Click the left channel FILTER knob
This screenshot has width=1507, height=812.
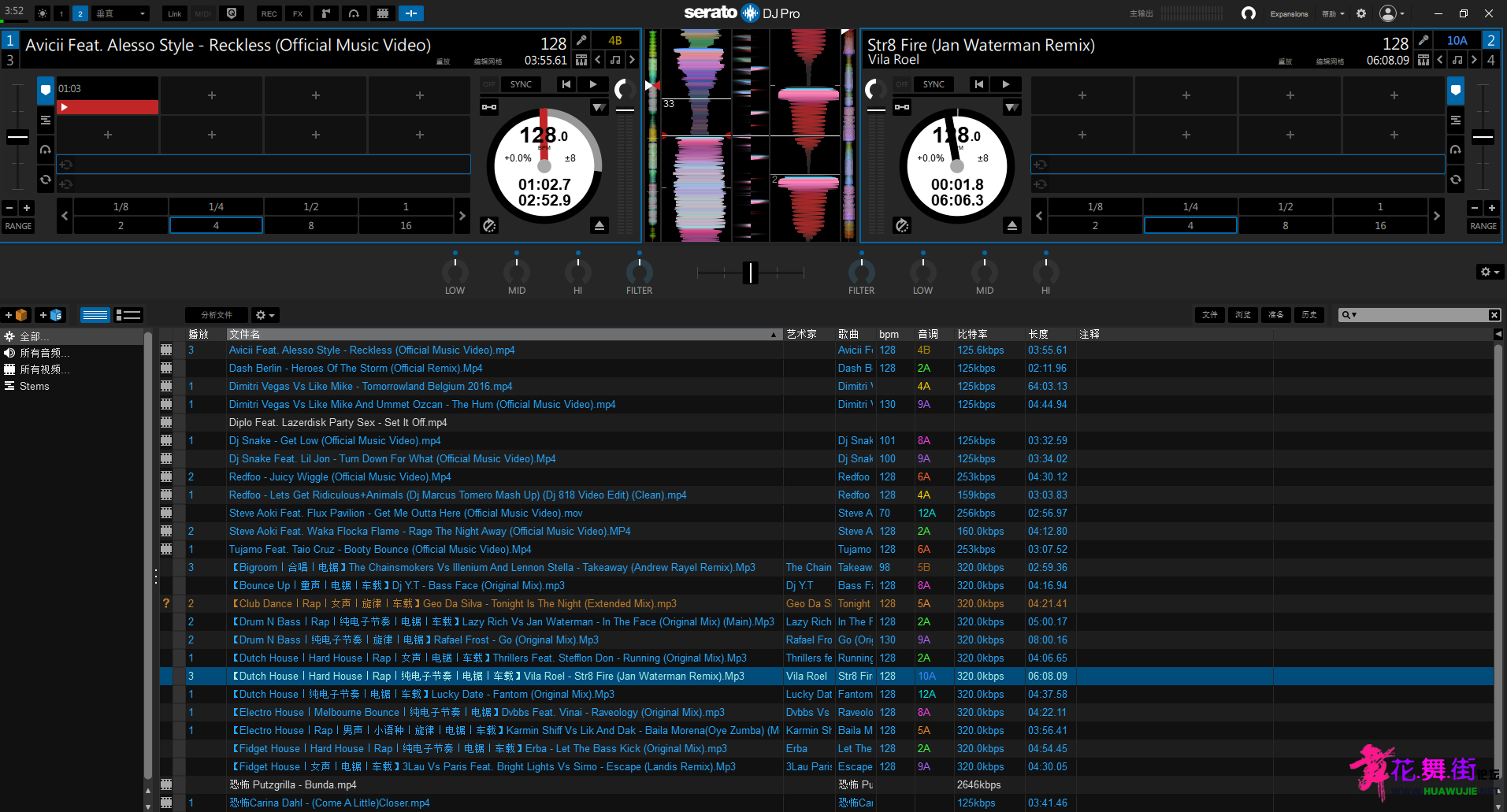(x=639, y=272)
